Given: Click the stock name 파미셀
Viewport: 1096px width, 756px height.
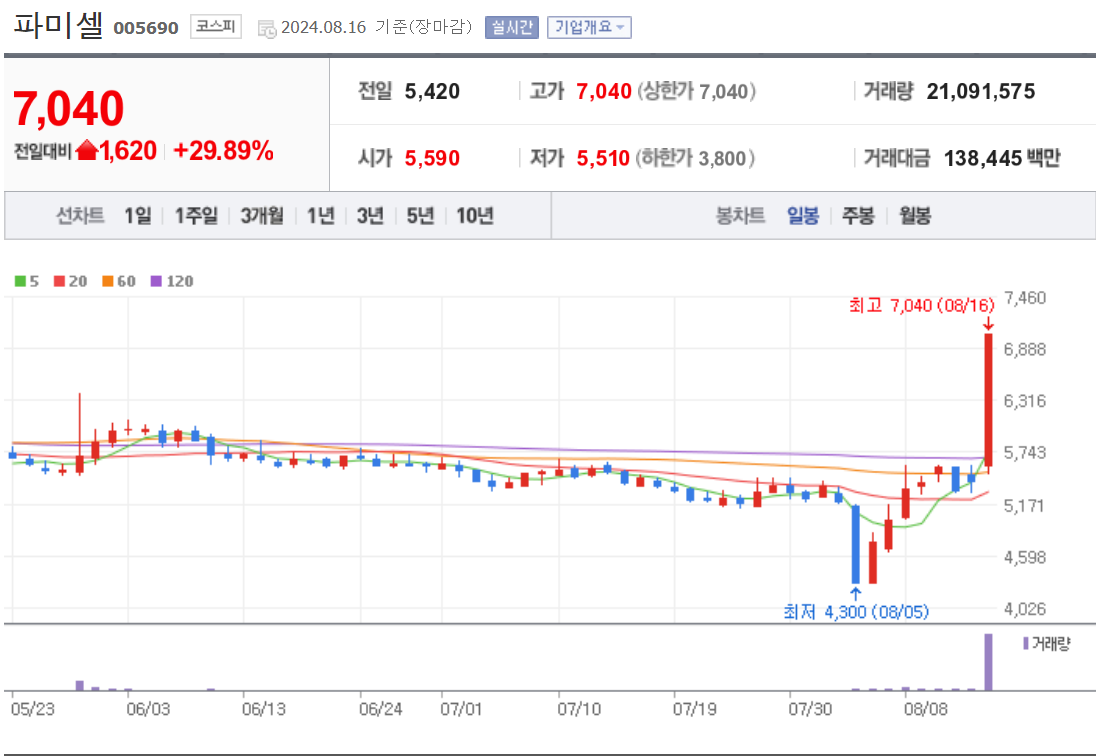Looking at the screenshot, I should point(58,25).
